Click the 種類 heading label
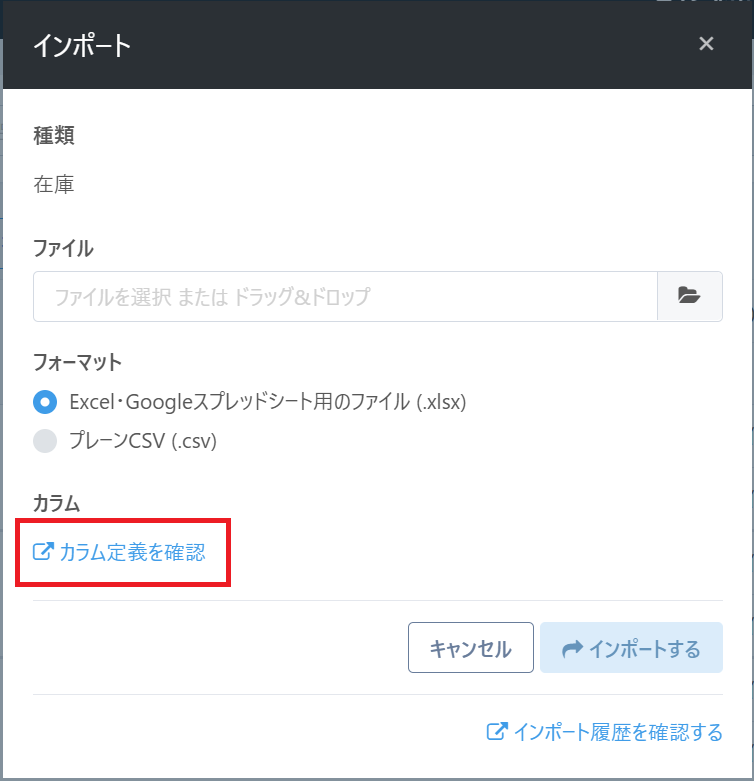 pos(54,136)
